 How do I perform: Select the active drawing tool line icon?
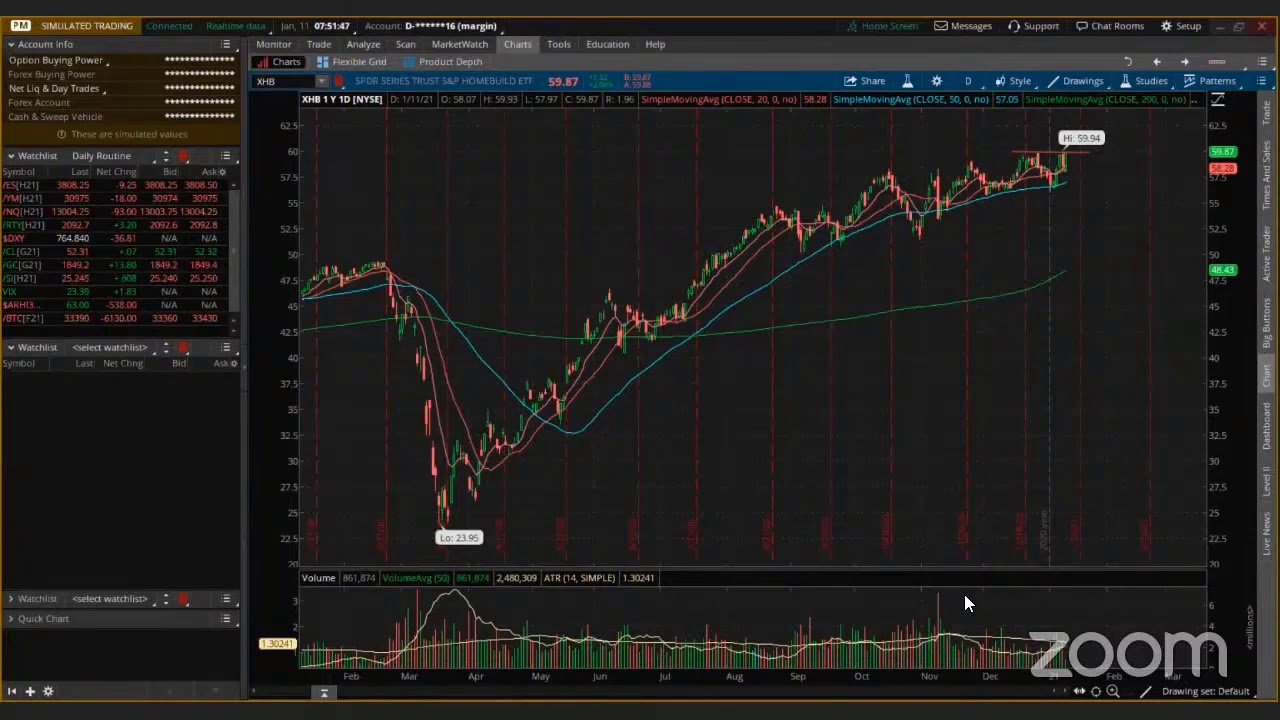(1146, 691)
